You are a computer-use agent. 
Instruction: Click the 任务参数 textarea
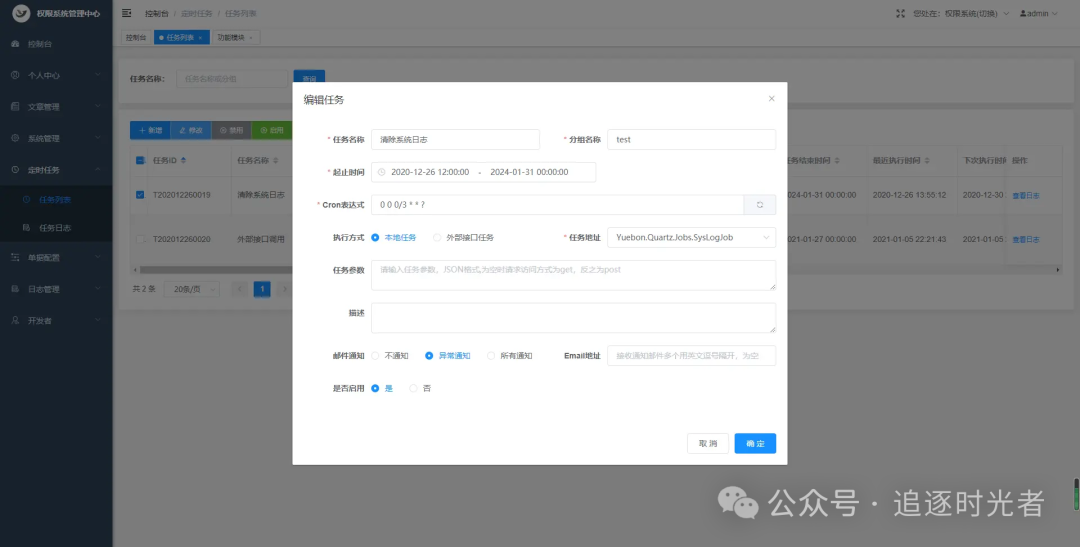point(574,275)
